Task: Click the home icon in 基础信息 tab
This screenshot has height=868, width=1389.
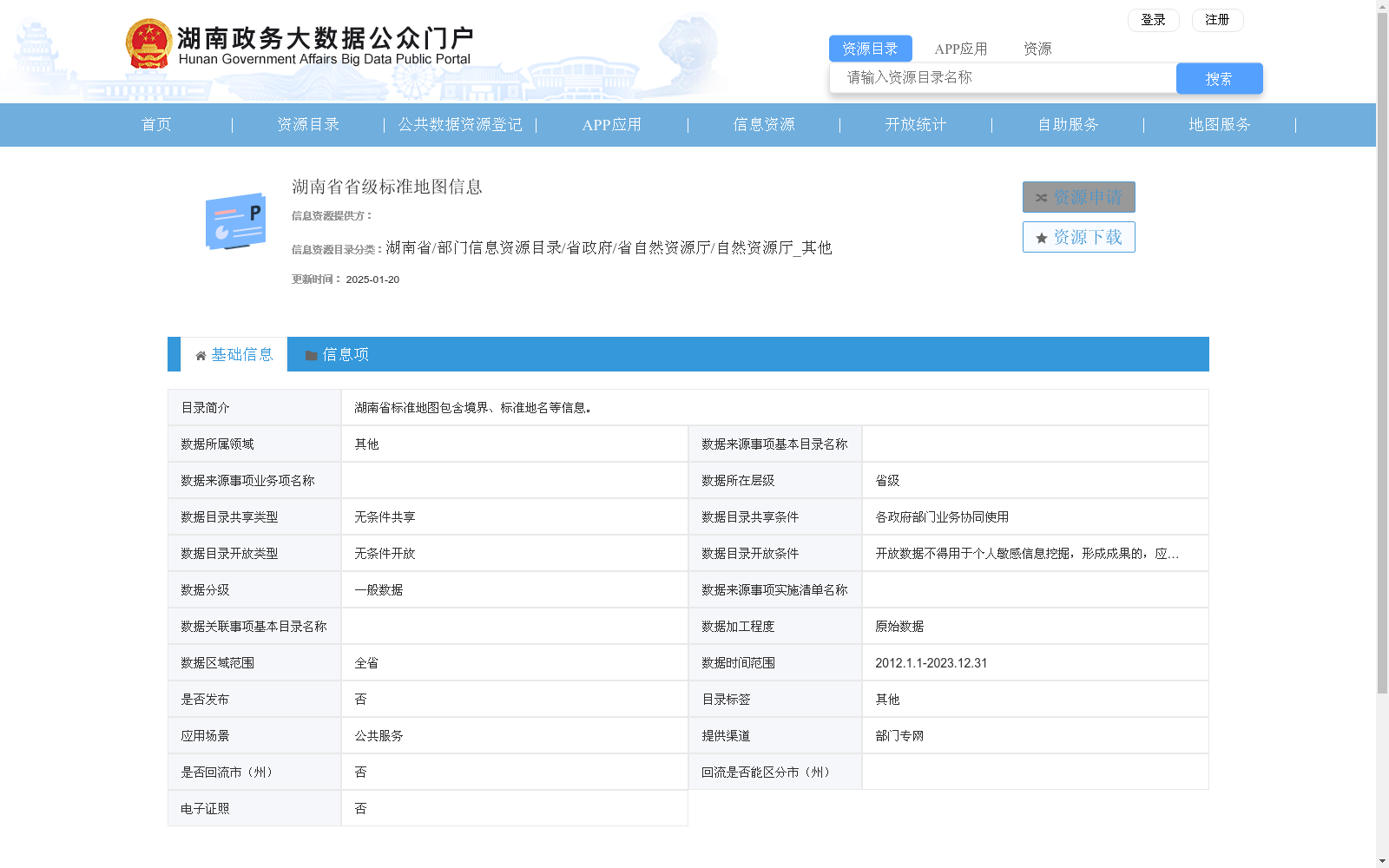Action: point(201,356)
